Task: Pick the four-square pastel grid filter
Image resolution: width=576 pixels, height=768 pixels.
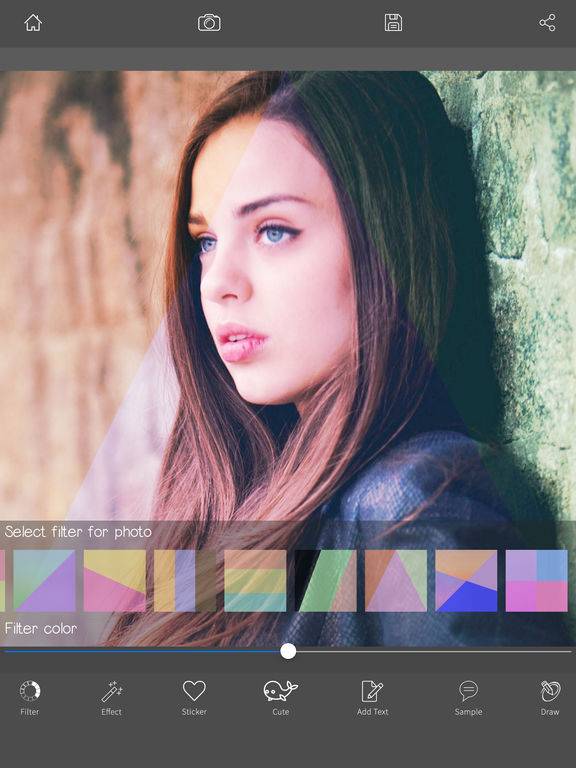Action: (536, 580)
